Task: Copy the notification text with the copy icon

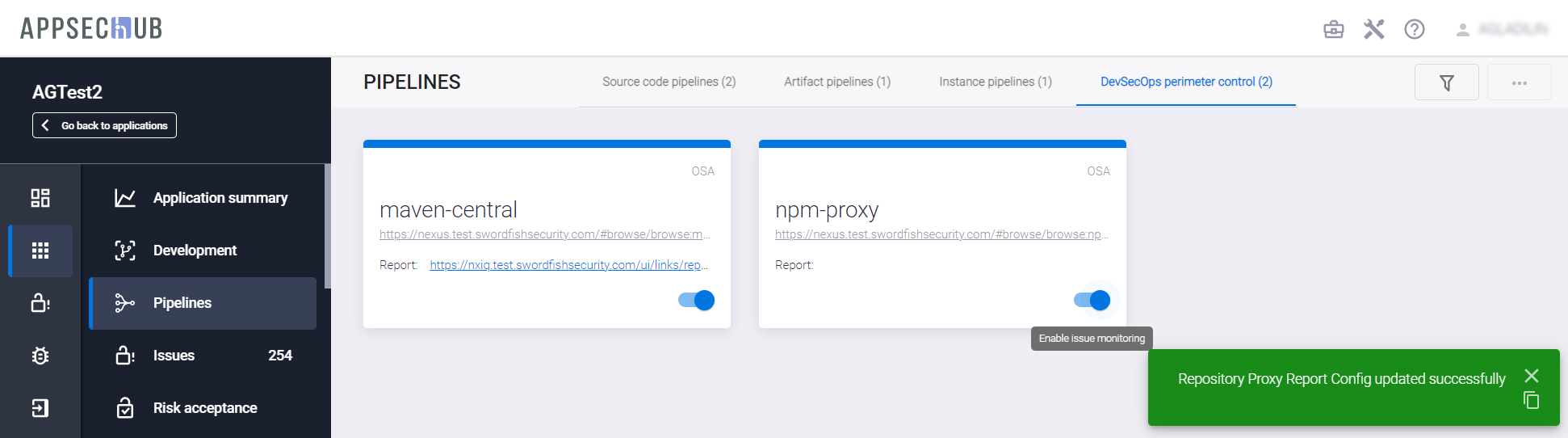Action: click(x=1531, y=400)
